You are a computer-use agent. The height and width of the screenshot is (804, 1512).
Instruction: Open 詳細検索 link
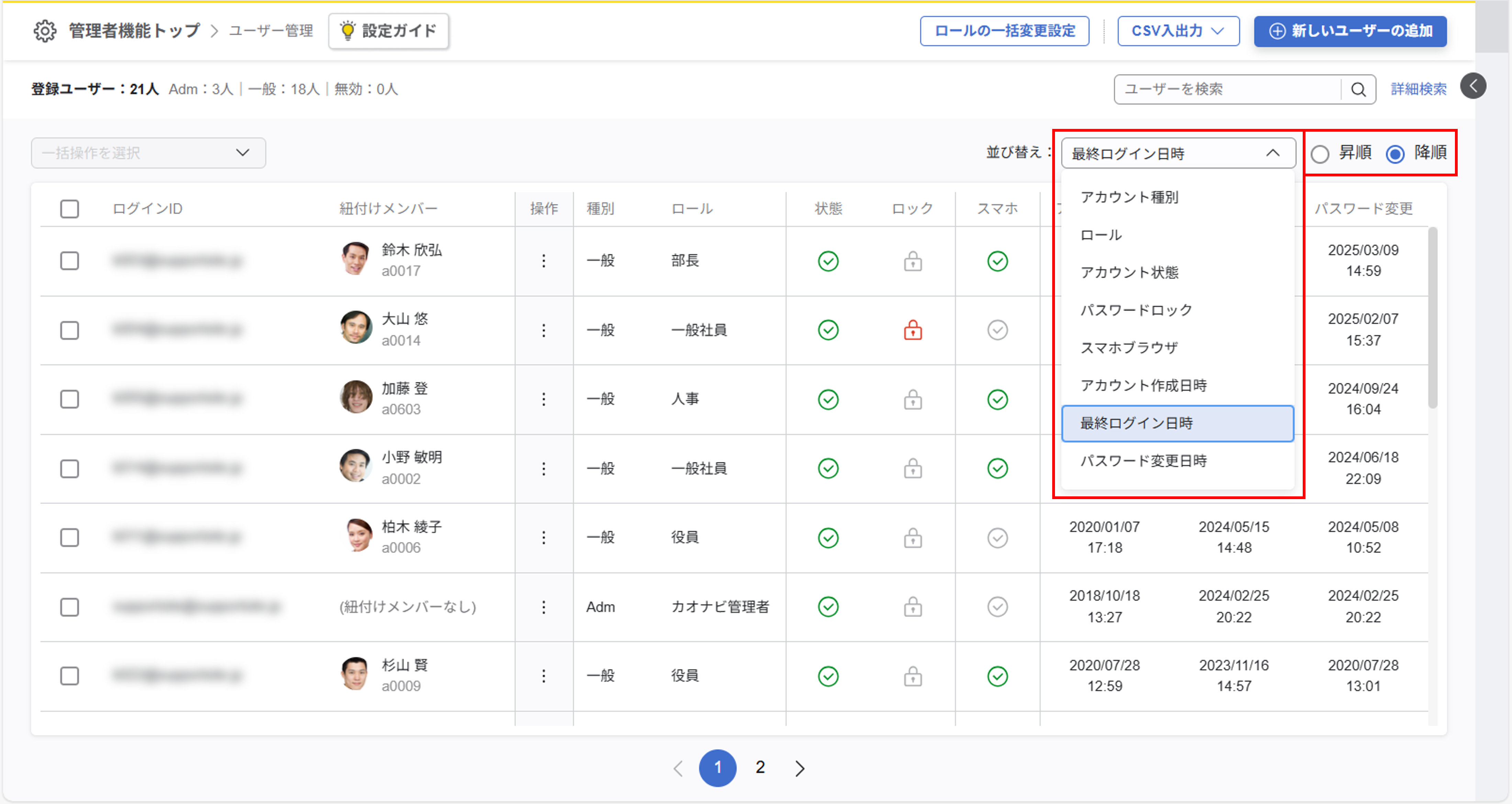pyautogui.click(x=1418, y=89)
